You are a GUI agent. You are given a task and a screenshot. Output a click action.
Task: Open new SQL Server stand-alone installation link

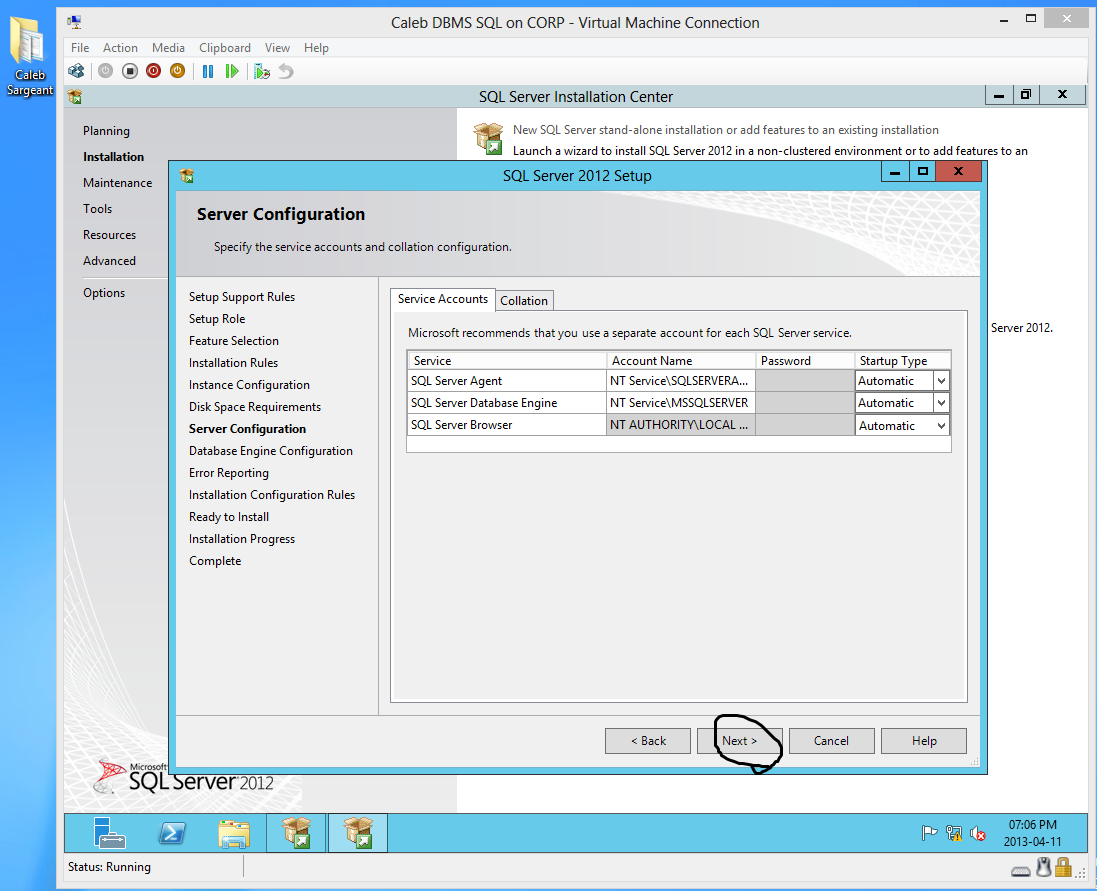[726, 130]
